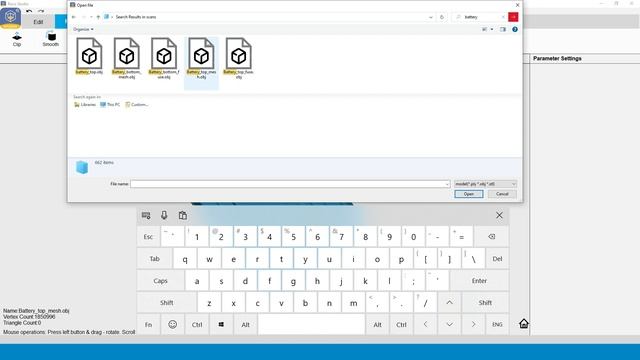Switch to the Edit tab in Revo Studio
640x360 pixels.
point(38,22)
